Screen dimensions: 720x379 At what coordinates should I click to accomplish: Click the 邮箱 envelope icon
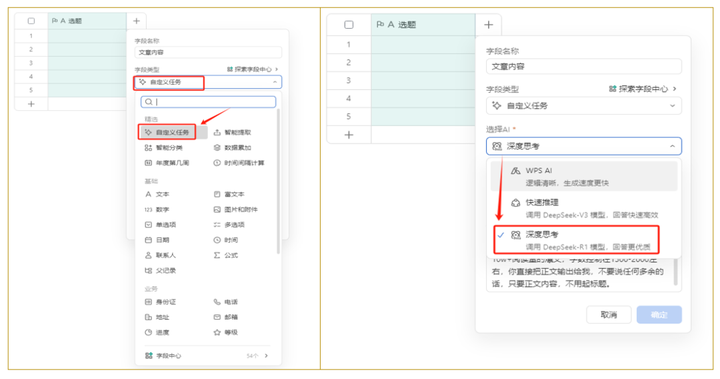click(x=217, y=317)
